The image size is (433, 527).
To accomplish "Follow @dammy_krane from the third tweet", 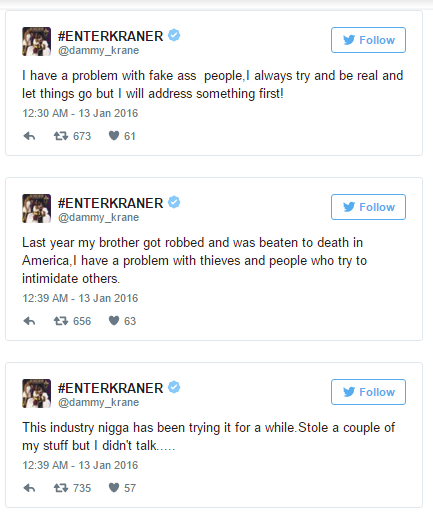I will coord(368,392).
